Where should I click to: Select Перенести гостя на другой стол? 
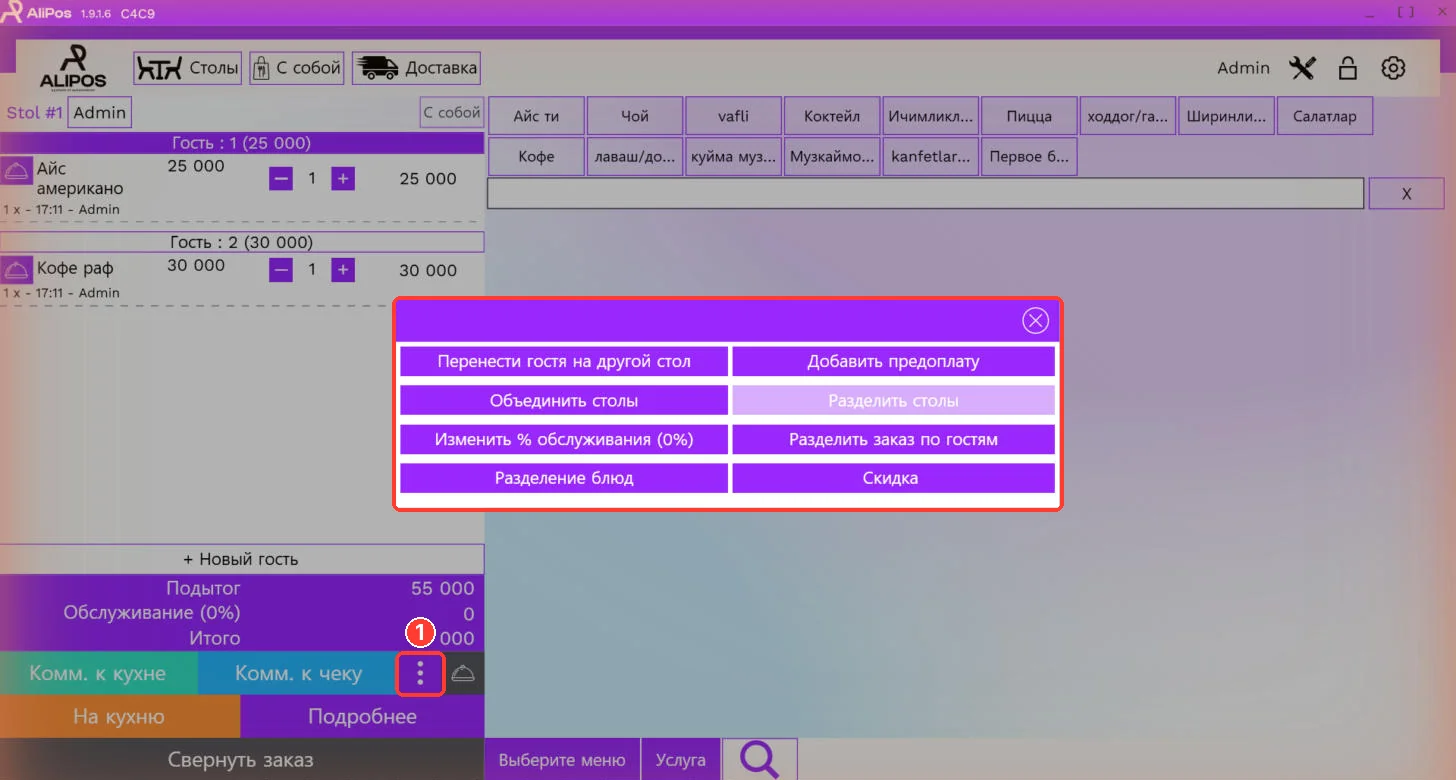coord(564,361)
